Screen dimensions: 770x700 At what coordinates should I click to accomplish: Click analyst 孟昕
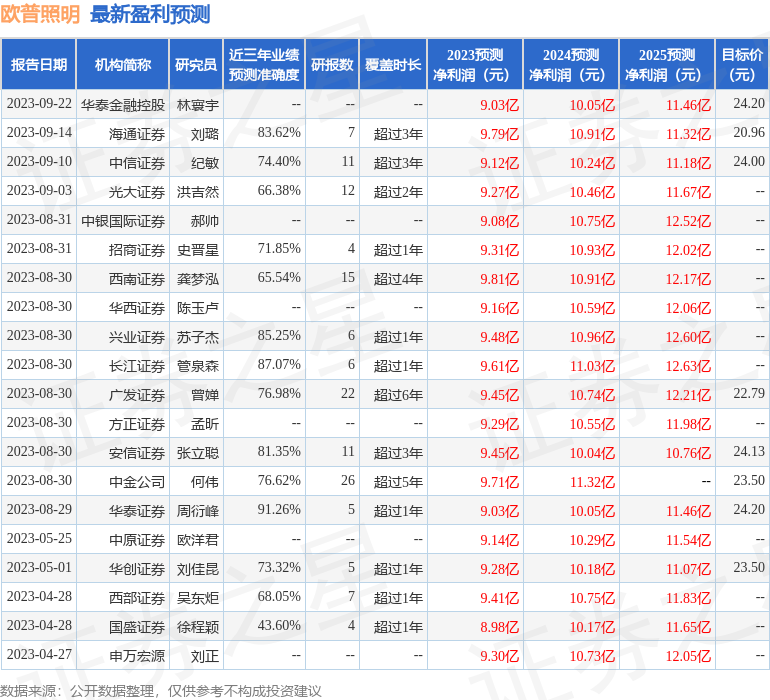[x=205, y=423]
